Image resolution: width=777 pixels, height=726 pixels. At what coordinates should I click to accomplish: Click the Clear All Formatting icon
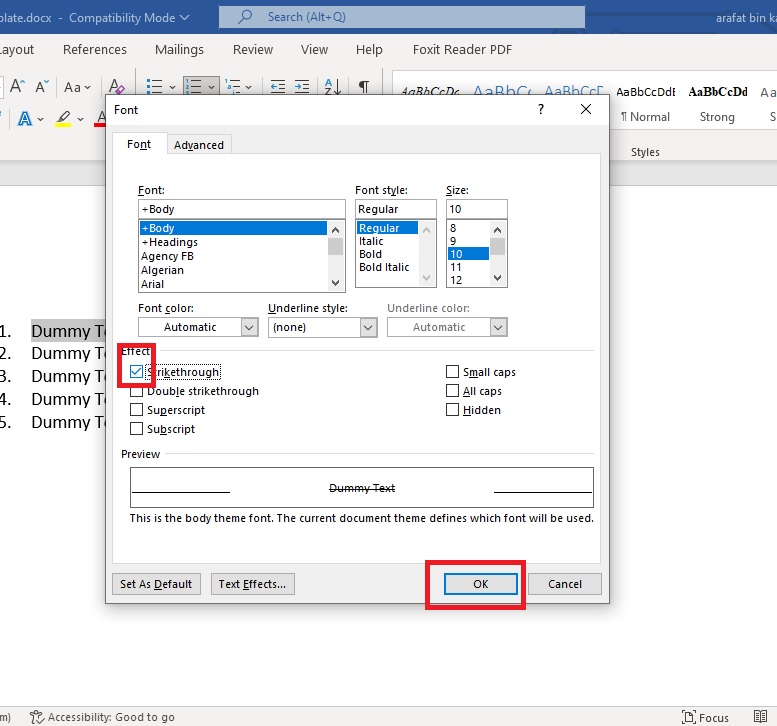click(x=117, y=86)
